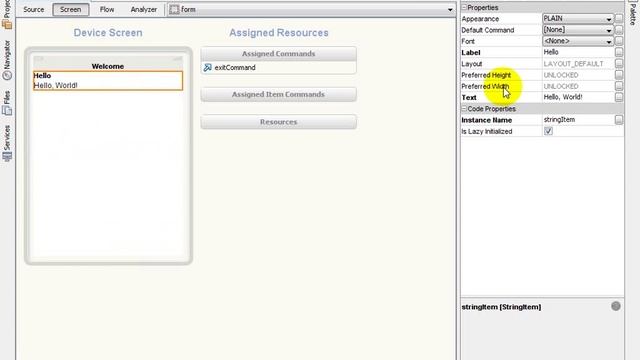Open custom editor for Default Command property
Viewport: 640px width, 360px height.
(619, 30)
